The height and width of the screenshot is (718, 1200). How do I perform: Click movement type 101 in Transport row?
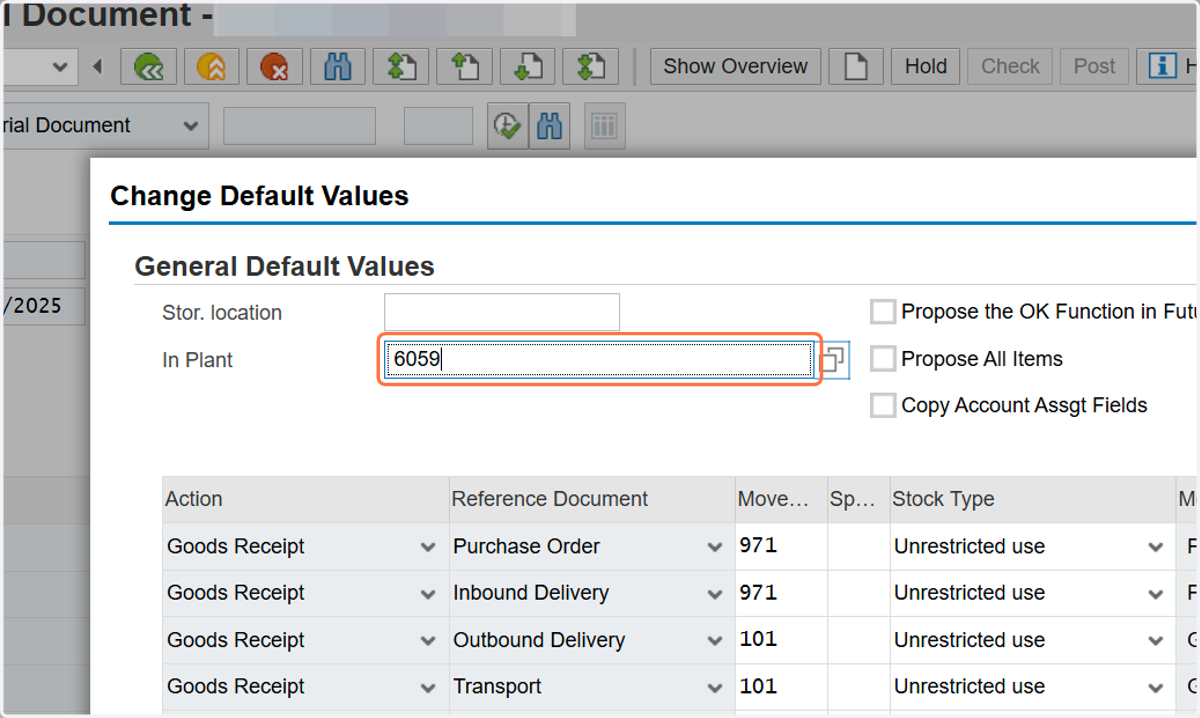tap(781, 687)
